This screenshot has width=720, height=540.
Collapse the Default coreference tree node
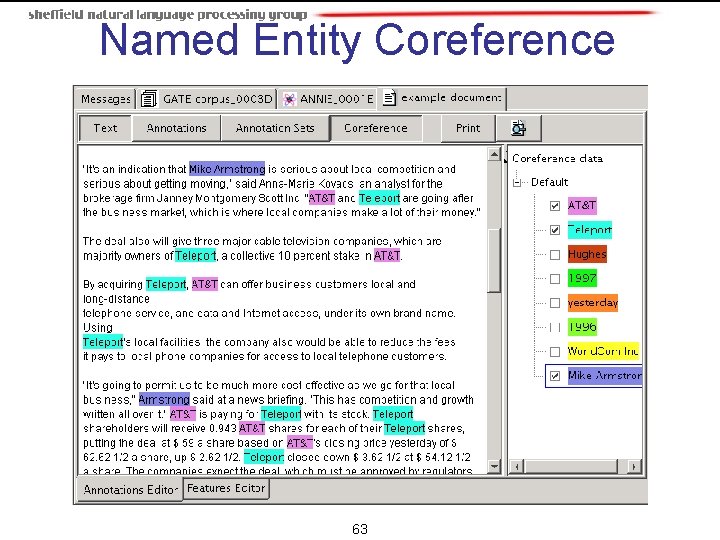[517, 183]
